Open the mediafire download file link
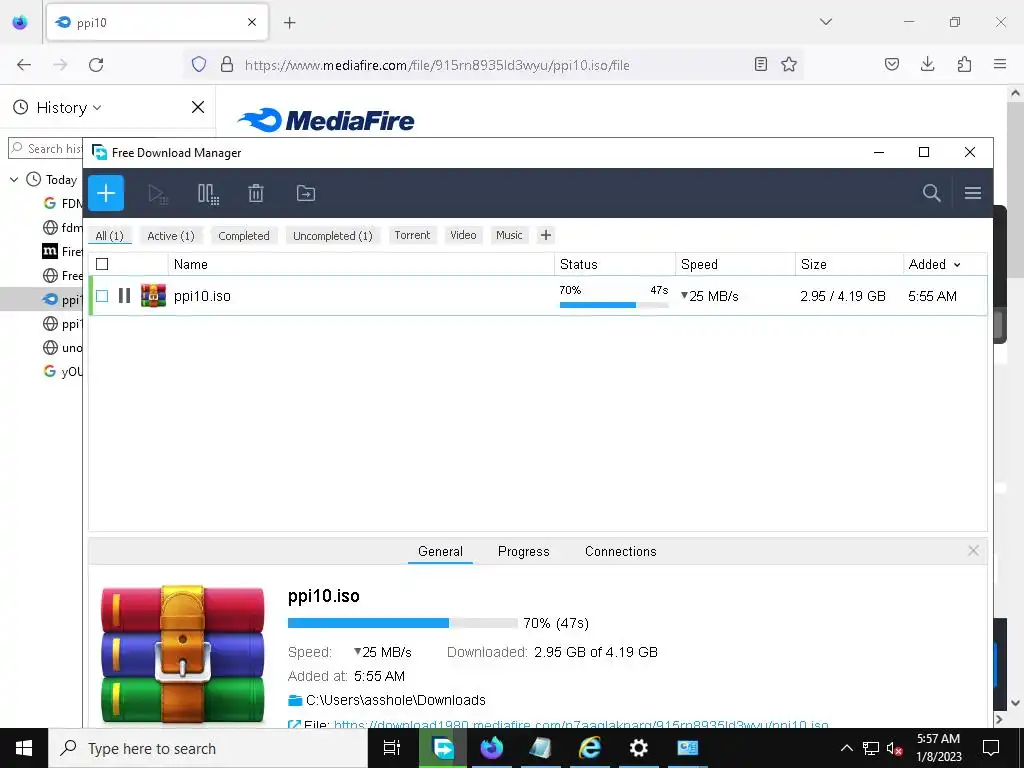The height and width of the screenshot is (768, 1024). coord(581,724)
